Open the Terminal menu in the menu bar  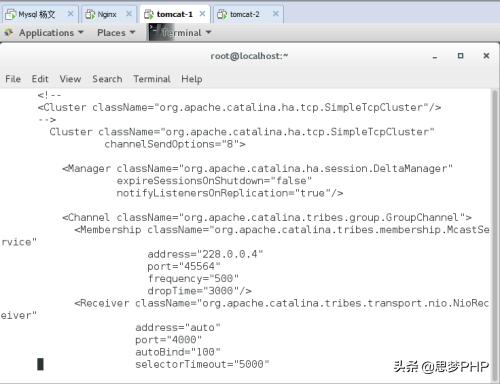(x=152, y=79)
